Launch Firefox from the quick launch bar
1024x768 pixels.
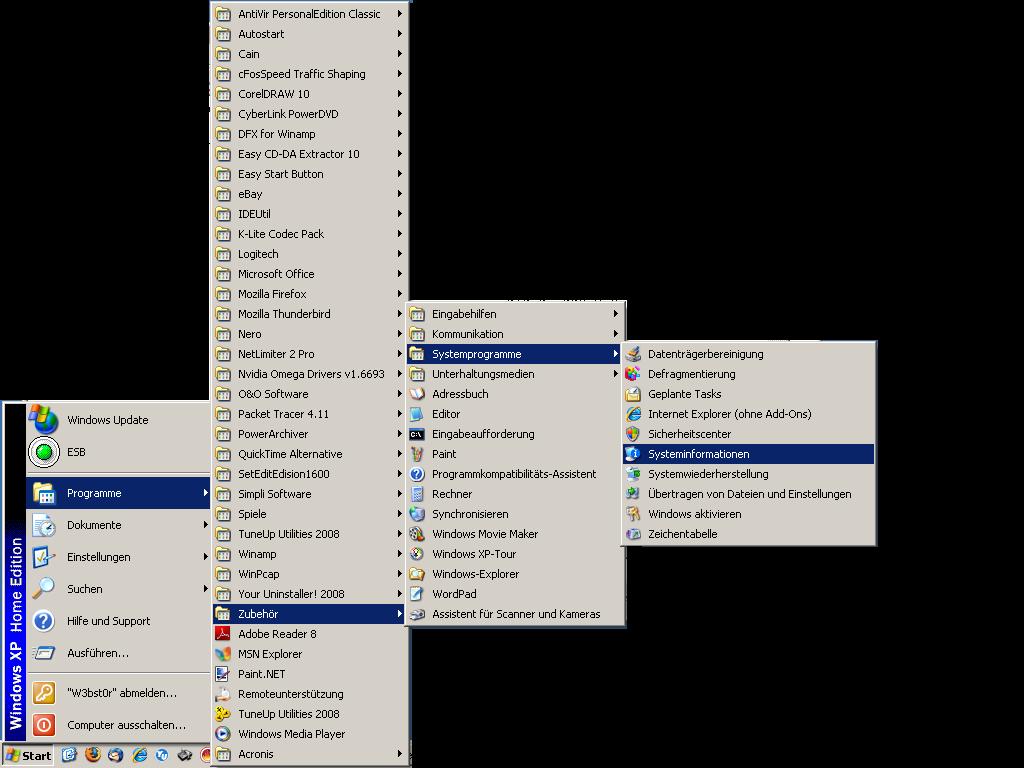coord(93,755)
